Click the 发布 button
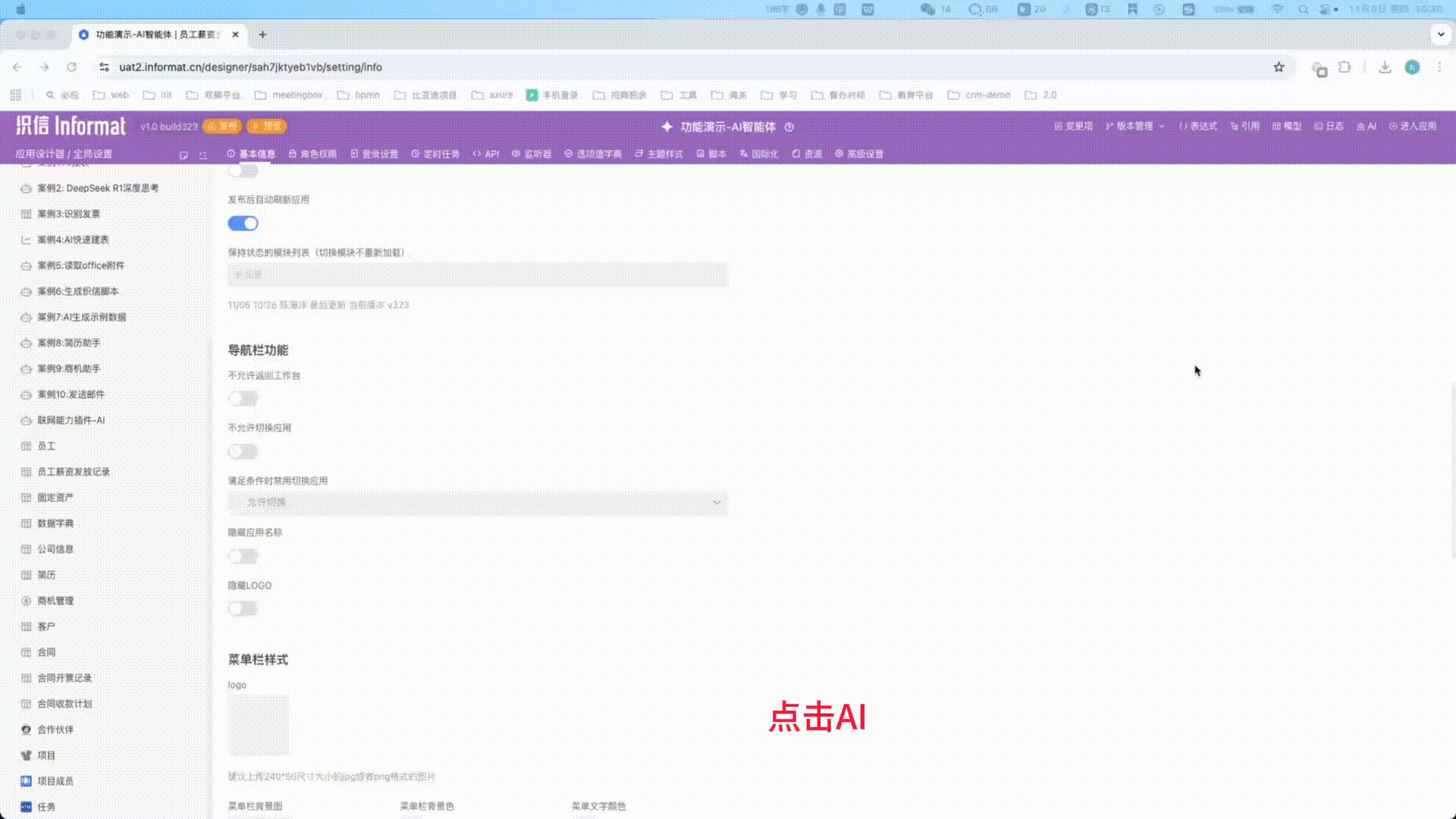The height and width of the screenshot is (819, 1456). [223, 127]
